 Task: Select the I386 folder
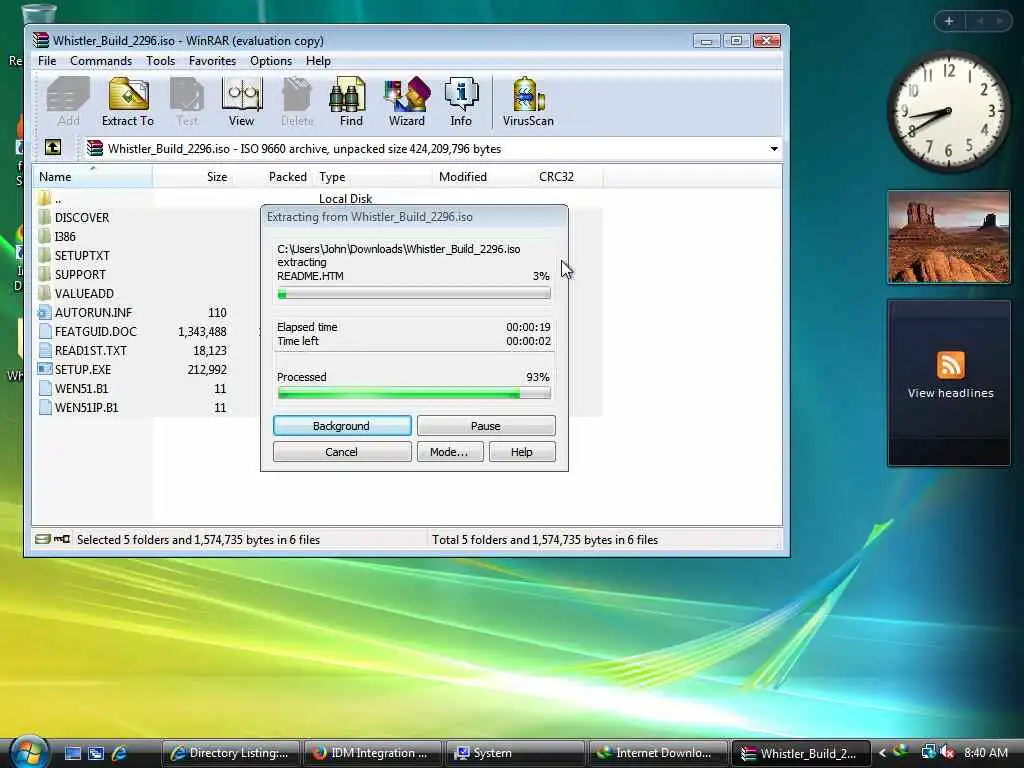point(65,236)
